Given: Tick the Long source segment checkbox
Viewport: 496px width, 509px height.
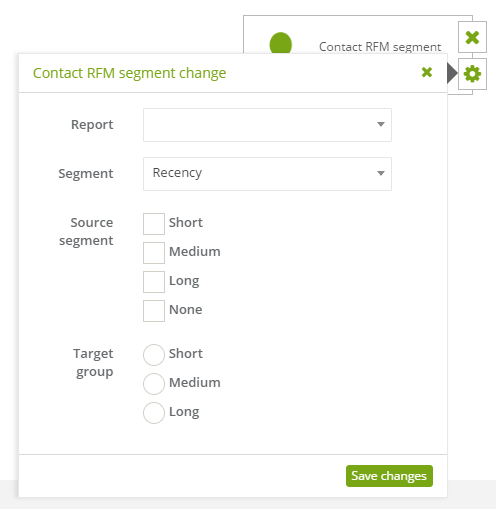Looking at the screenshot, I should pos(154,282).
